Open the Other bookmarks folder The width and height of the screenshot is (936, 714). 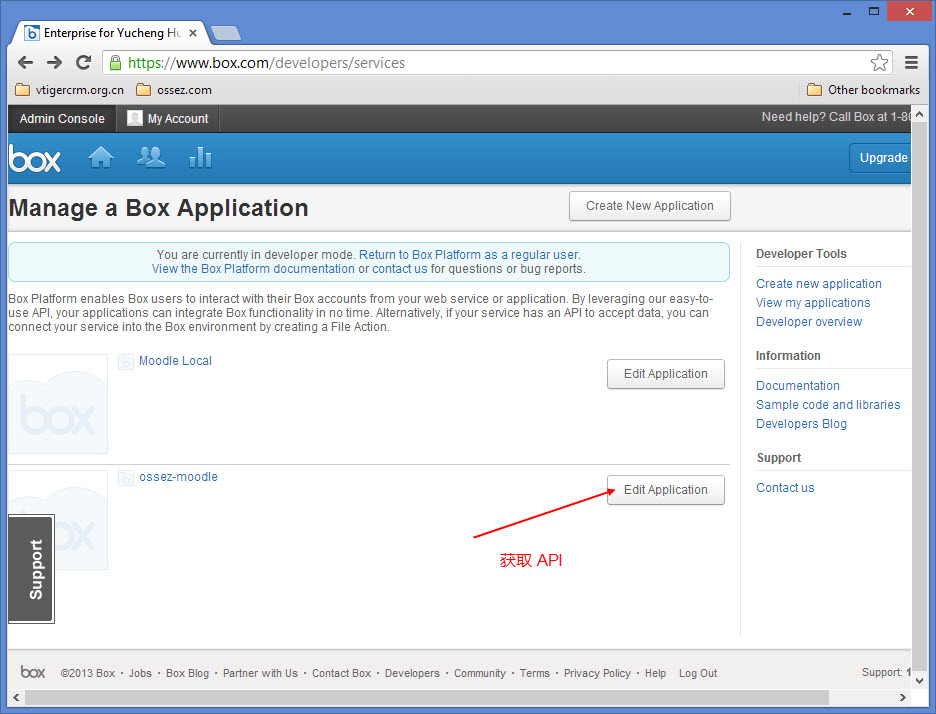tap(863, 90)
